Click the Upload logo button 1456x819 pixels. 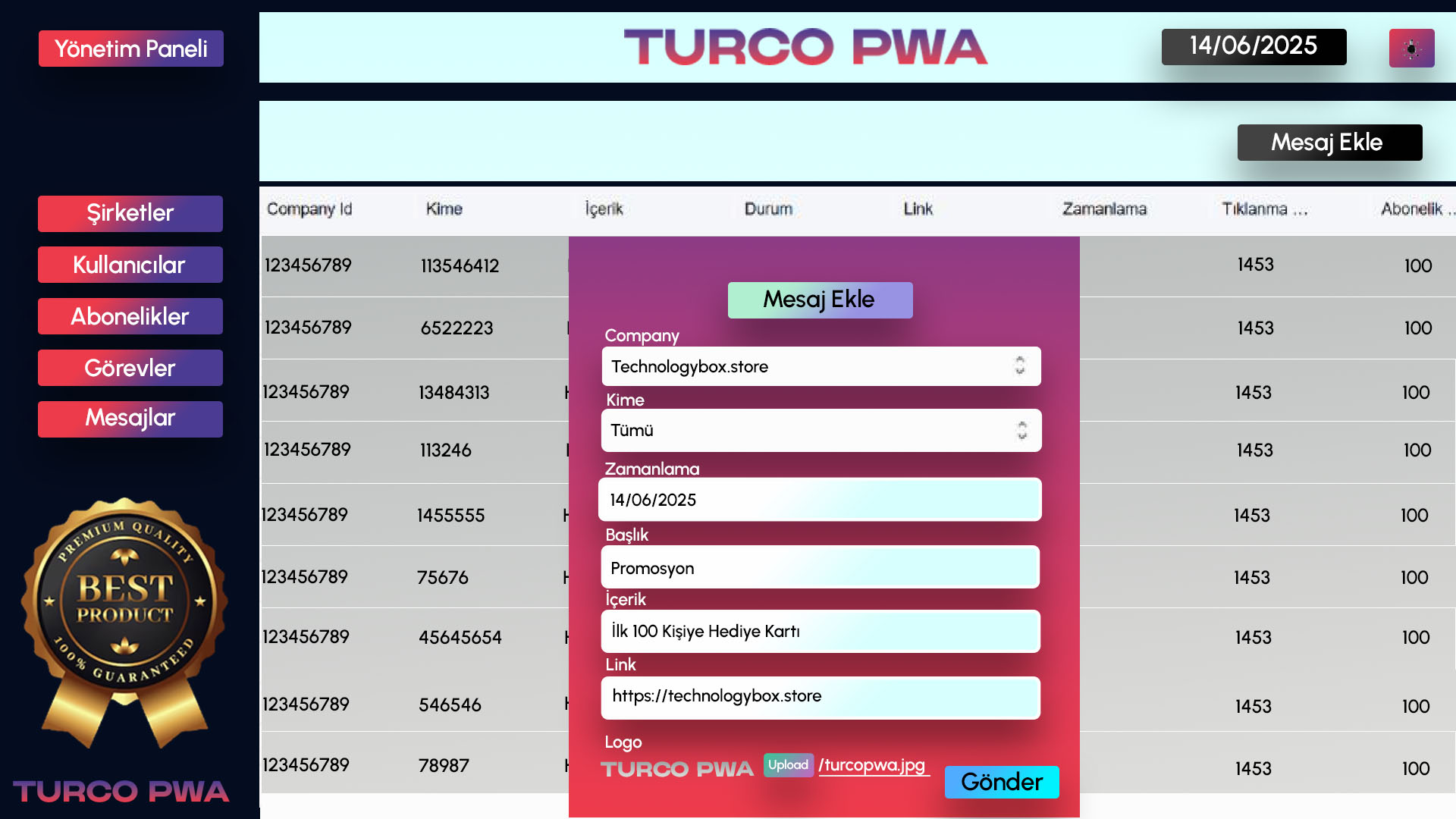(789, 764)
